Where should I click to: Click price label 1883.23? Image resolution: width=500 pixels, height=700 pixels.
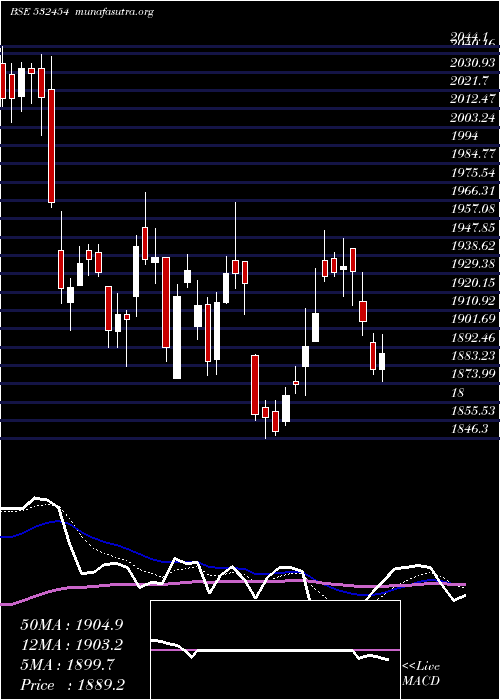coord(473,356)
